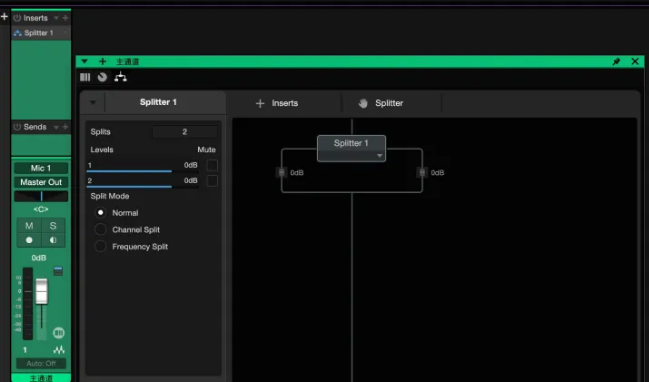Add a send with the Sends plus icon
This screenshot has width=649, height=382.
coord(65,127)
